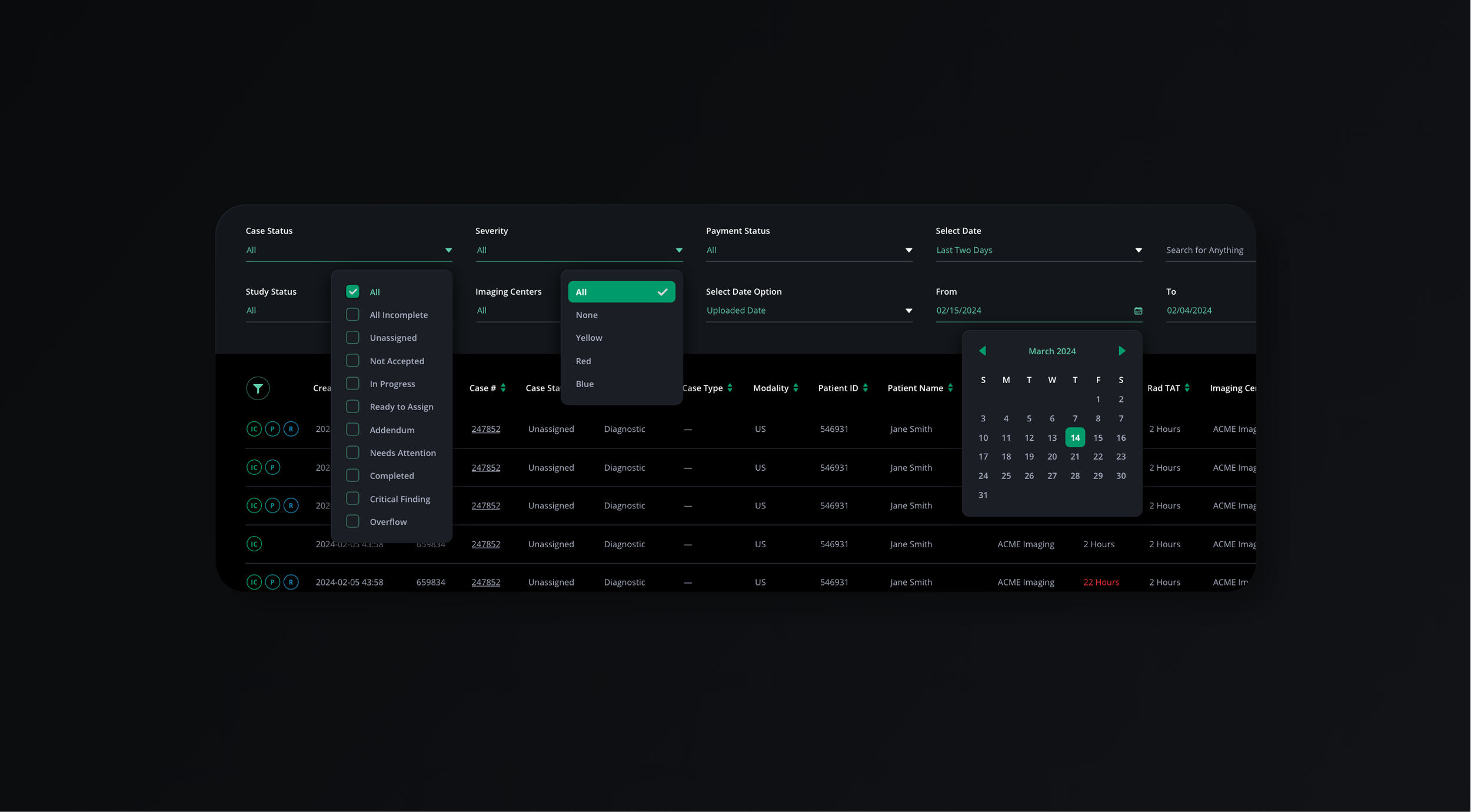Uncheck the All case status checkbox
The width and height of the screenshot is (1471, 812).
tap(352, 292)
